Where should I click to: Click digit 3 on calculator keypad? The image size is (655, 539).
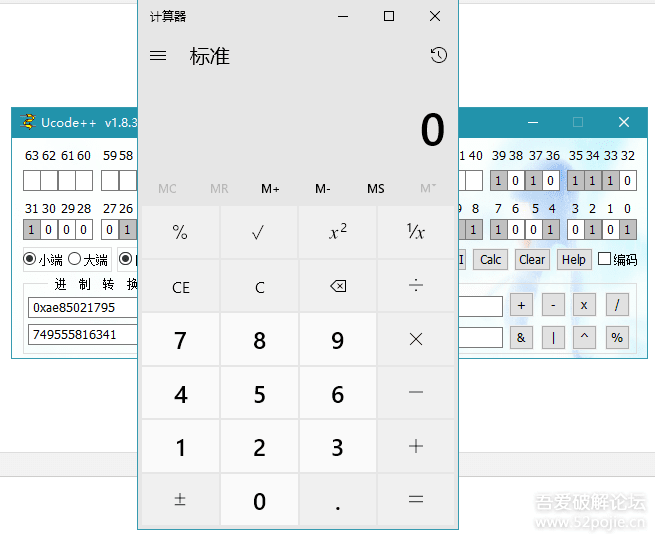338,446
